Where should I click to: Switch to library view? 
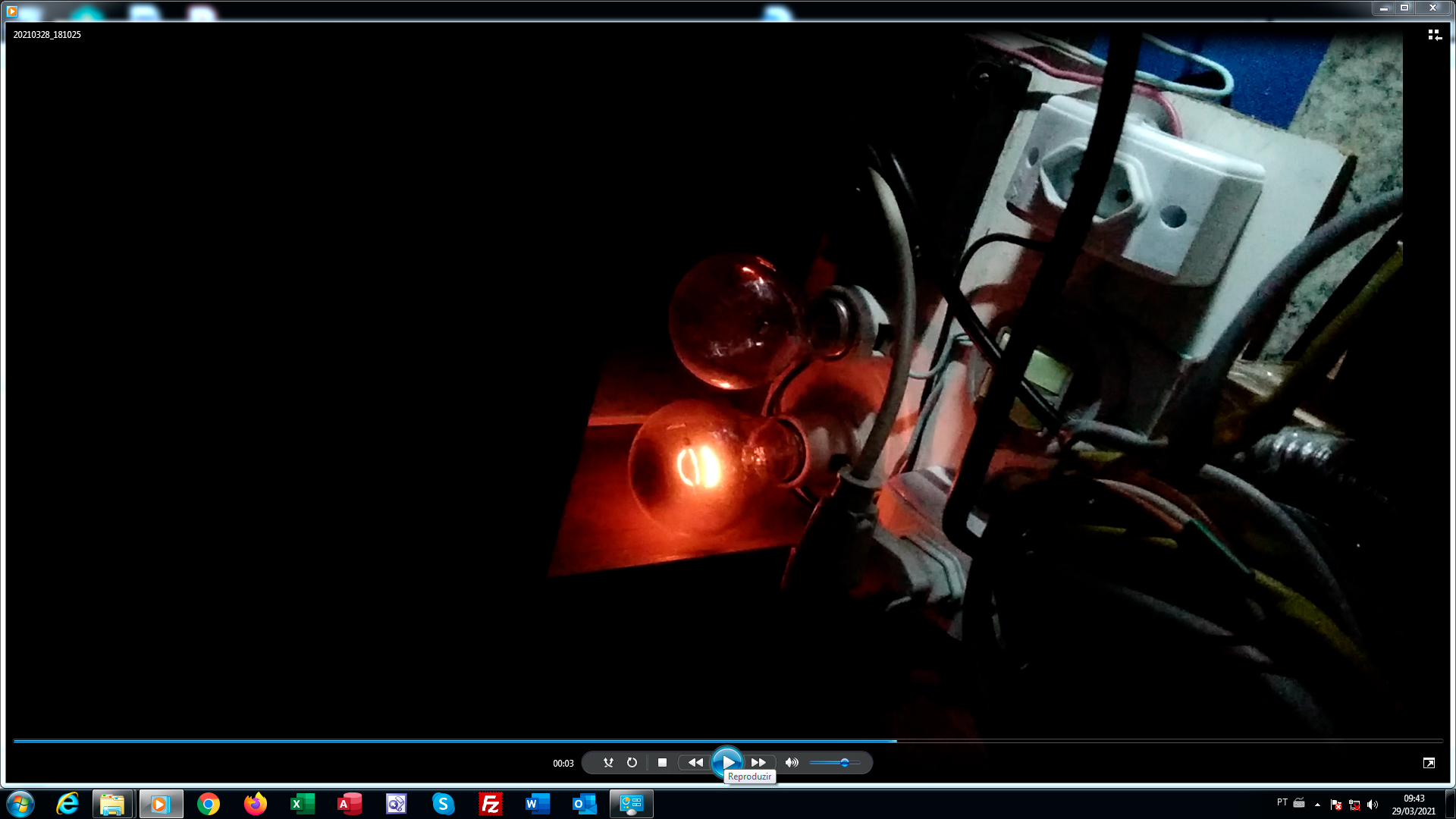tap(1435, 35)
